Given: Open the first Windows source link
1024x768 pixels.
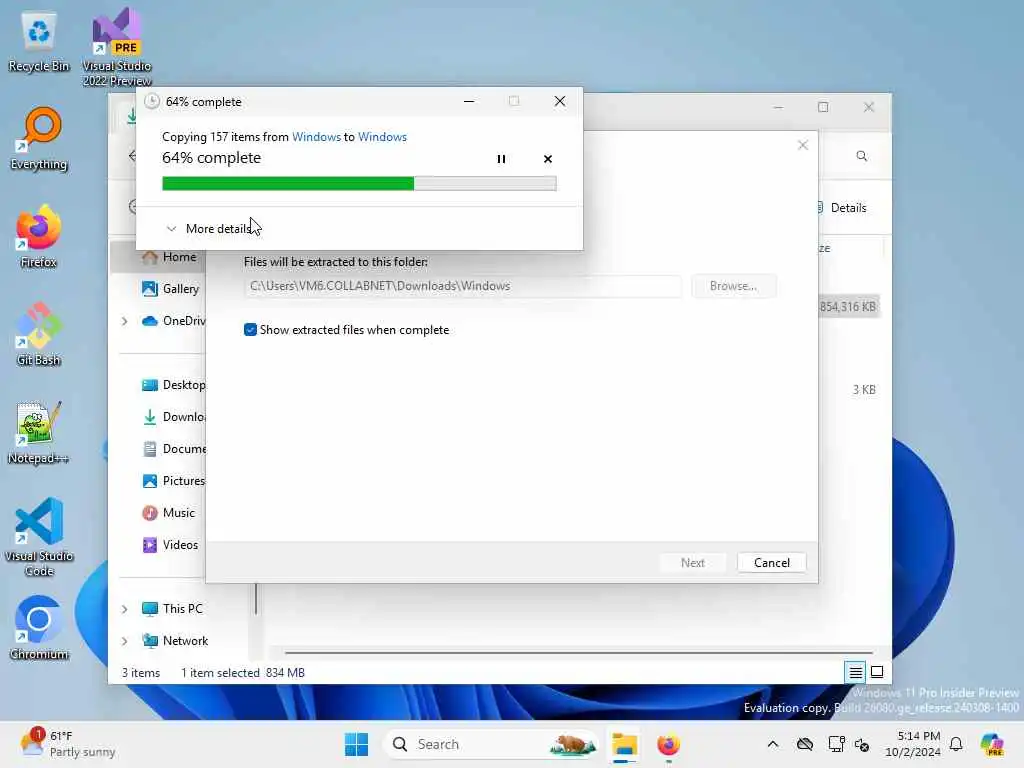Looking at the screenshot, I should [316, 136].
